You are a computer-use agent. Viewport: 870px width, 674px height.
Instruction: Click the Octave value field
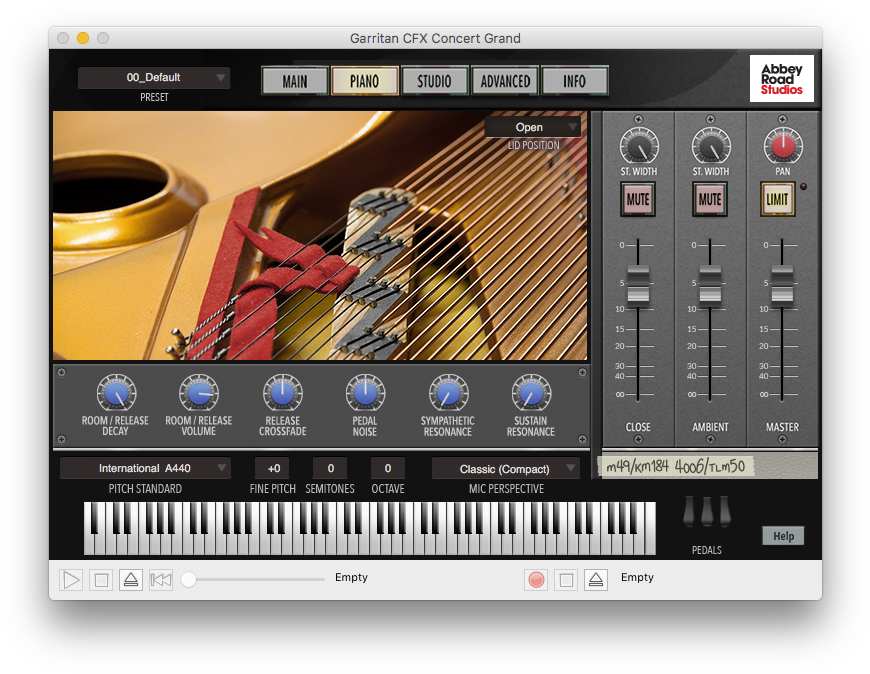coord(388,468)
